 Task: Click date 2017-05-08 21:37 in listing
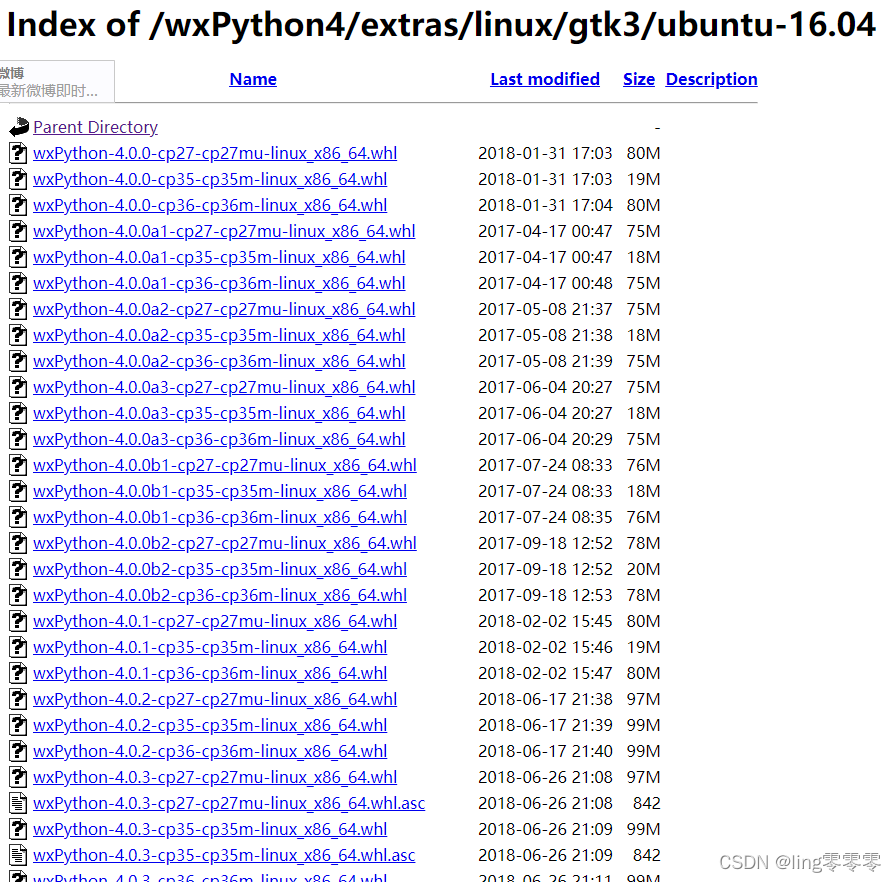545,309
